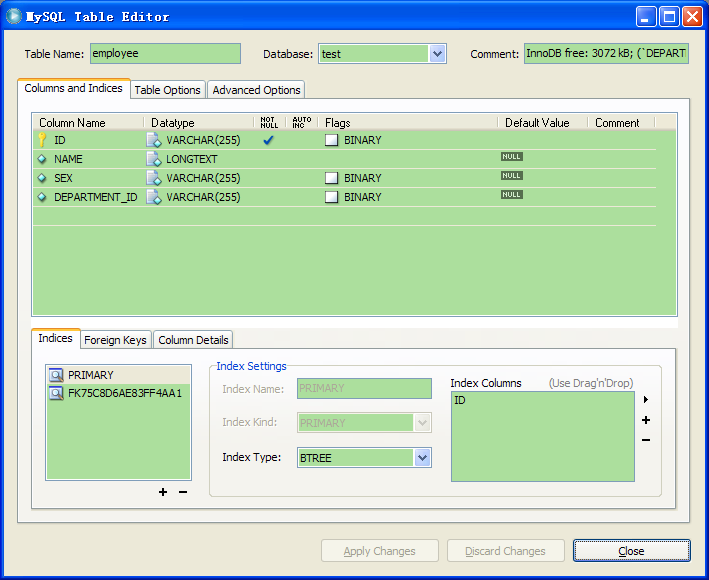
Task: Select the FK75C8D6AE83FF4AA1 index icon
Action: point(57,393)
